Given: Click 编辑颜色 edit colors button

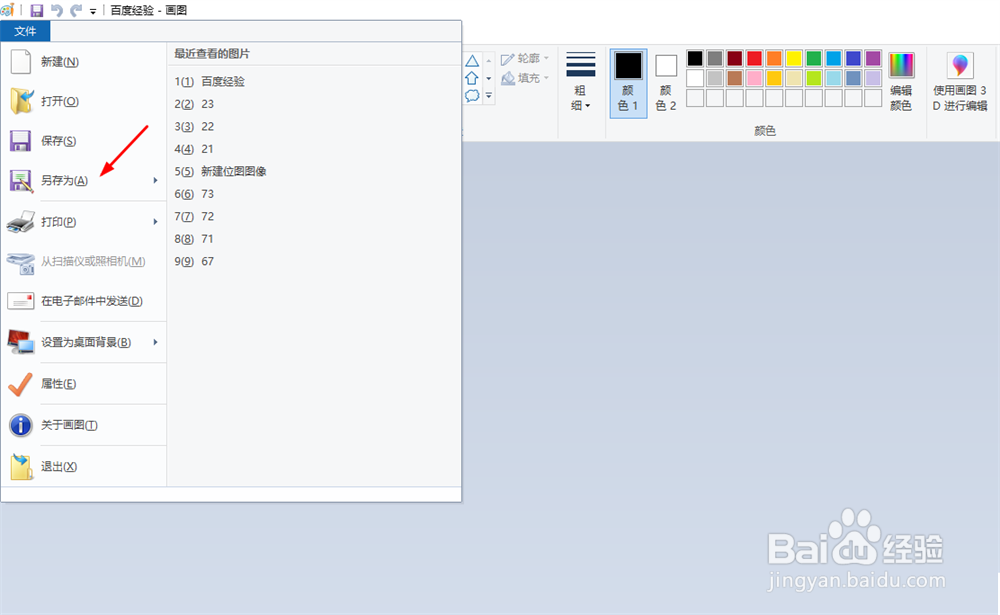Looking at the screenshot, I should click(901, 83).
